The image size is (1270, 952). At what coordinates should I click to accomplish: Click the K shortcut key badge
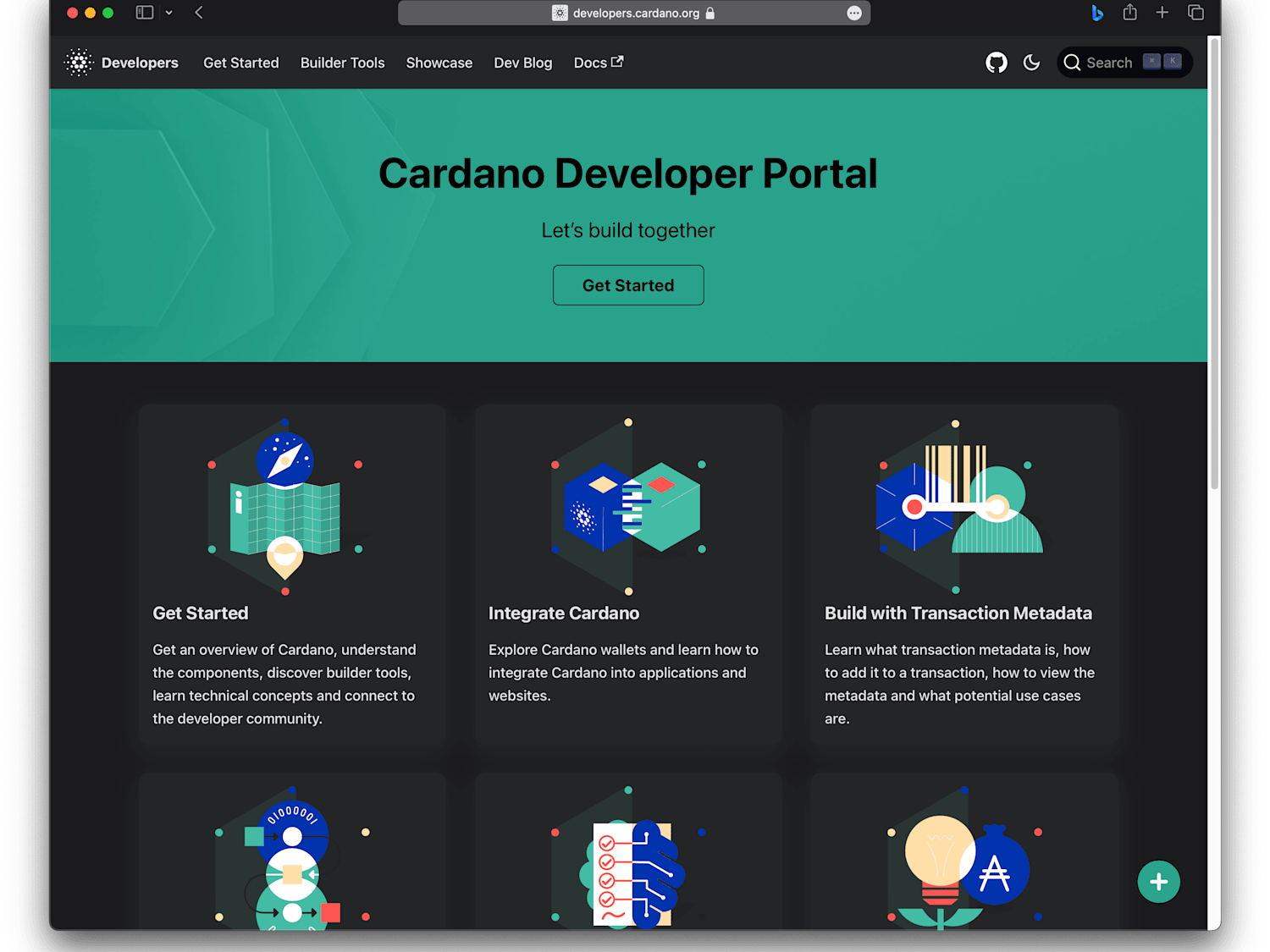[1173, 61]
